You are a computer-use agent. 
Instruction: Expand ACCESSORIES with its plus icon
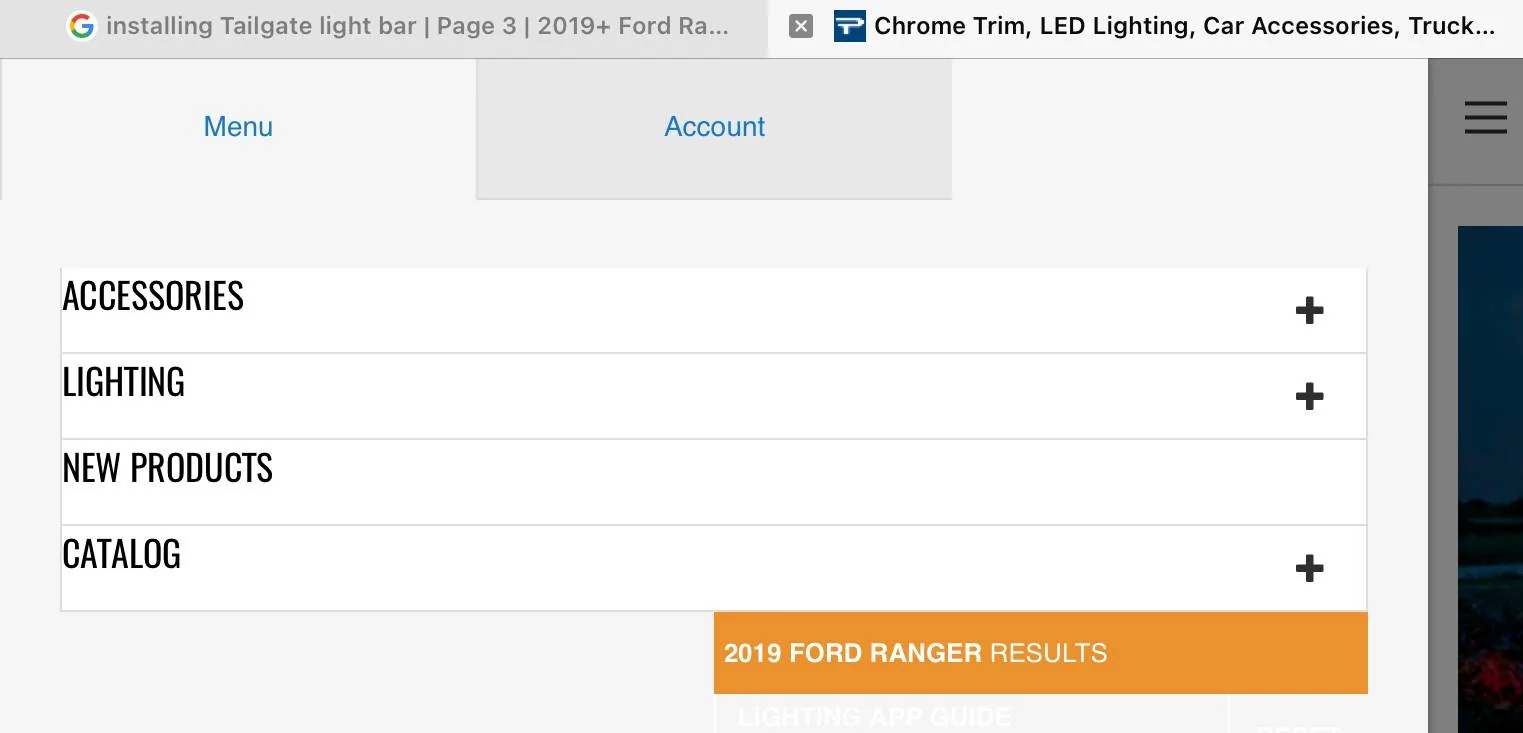1309,311
